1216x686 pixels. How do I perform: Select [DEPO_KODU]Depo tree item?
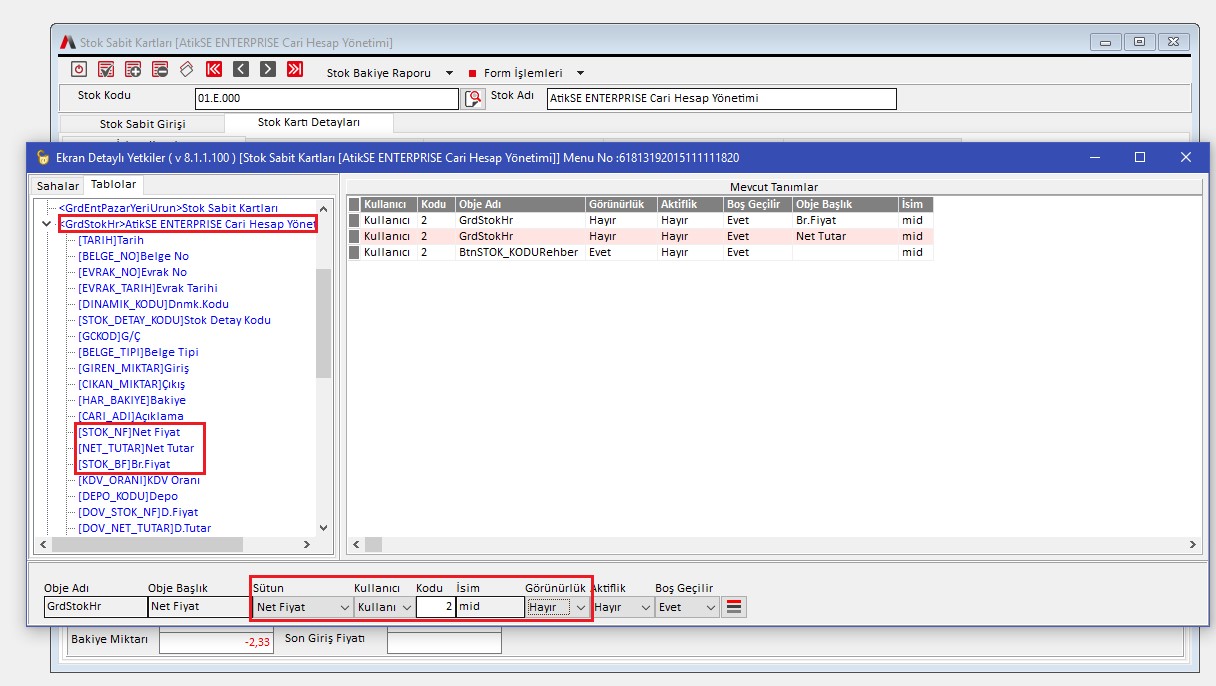click(128, 496)
